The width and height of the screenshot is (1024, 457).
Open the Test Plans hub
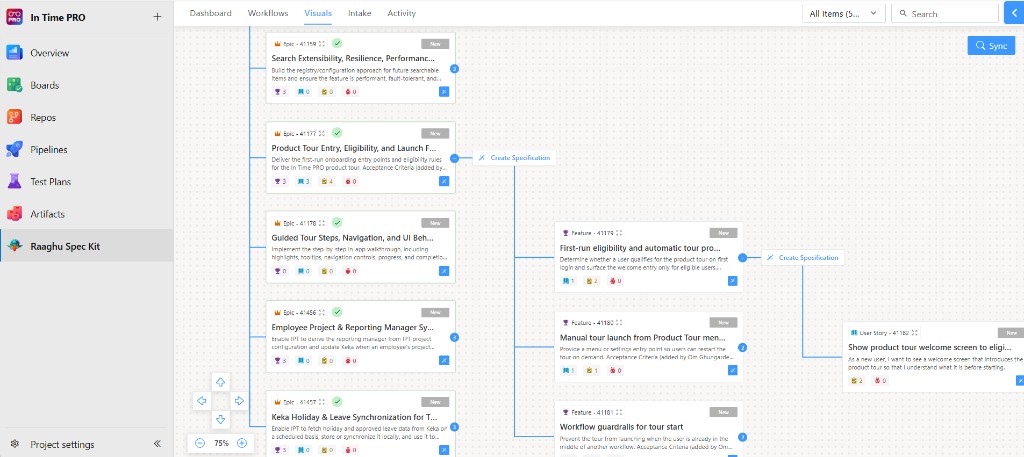pos(86,181)
